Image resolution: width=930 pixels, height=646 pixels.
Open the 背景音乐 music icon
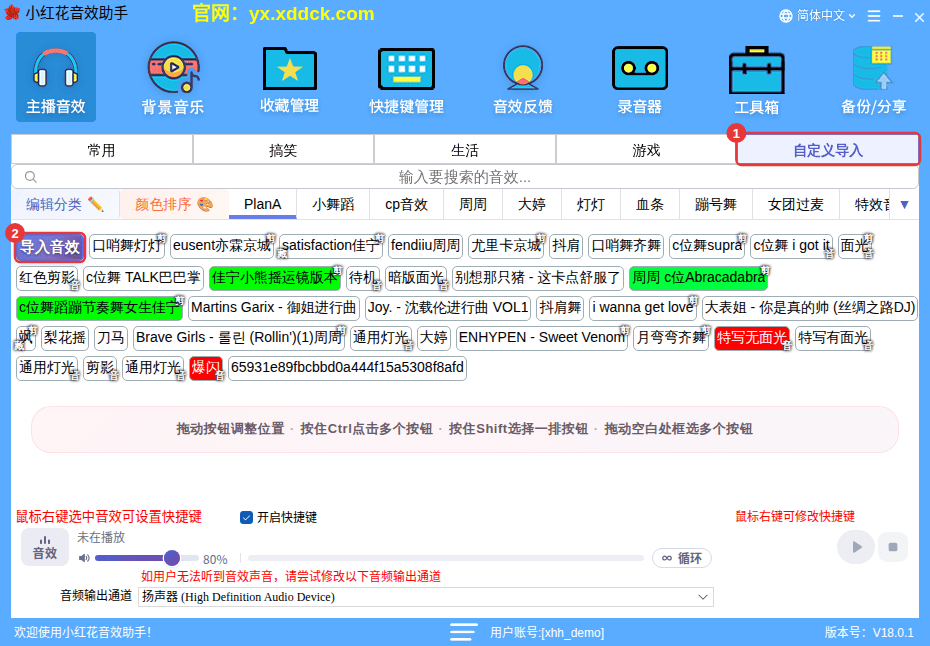click(x=173, y=77)
